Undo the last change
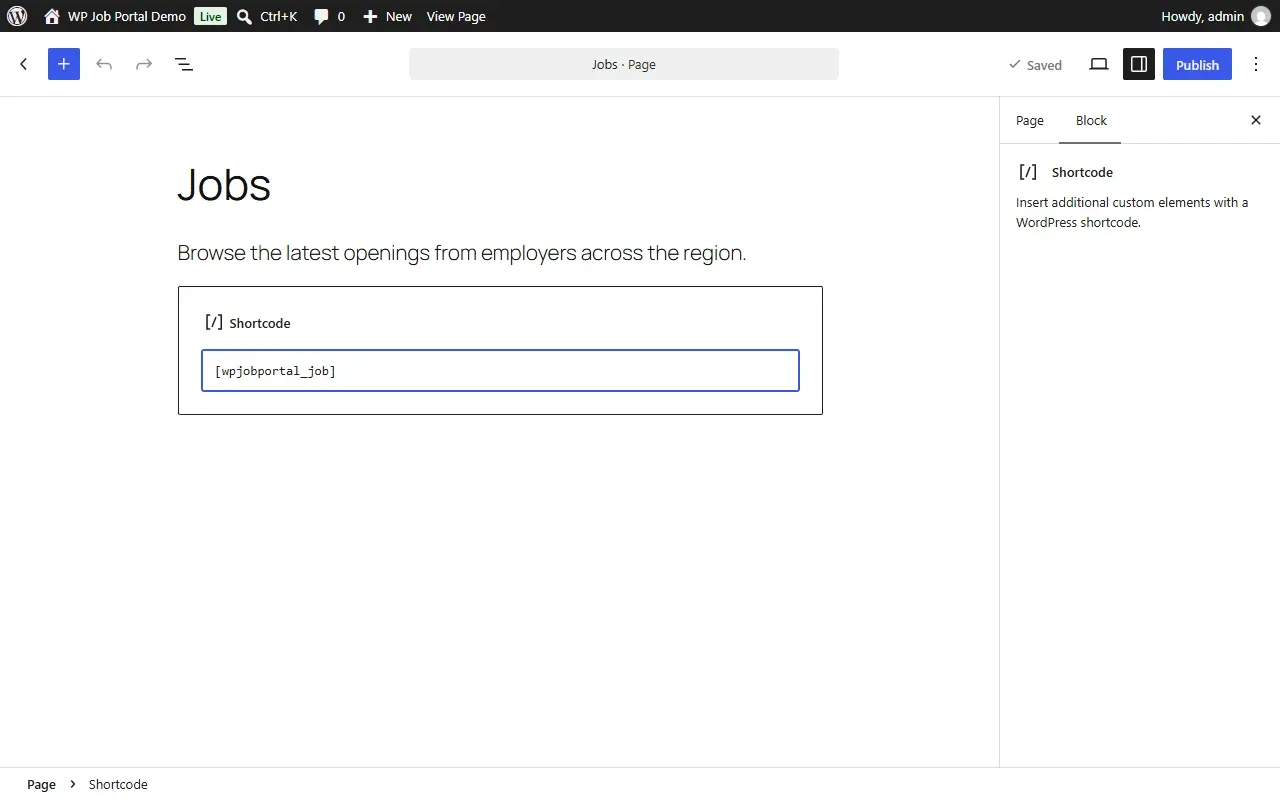 (x=104, y=64)
